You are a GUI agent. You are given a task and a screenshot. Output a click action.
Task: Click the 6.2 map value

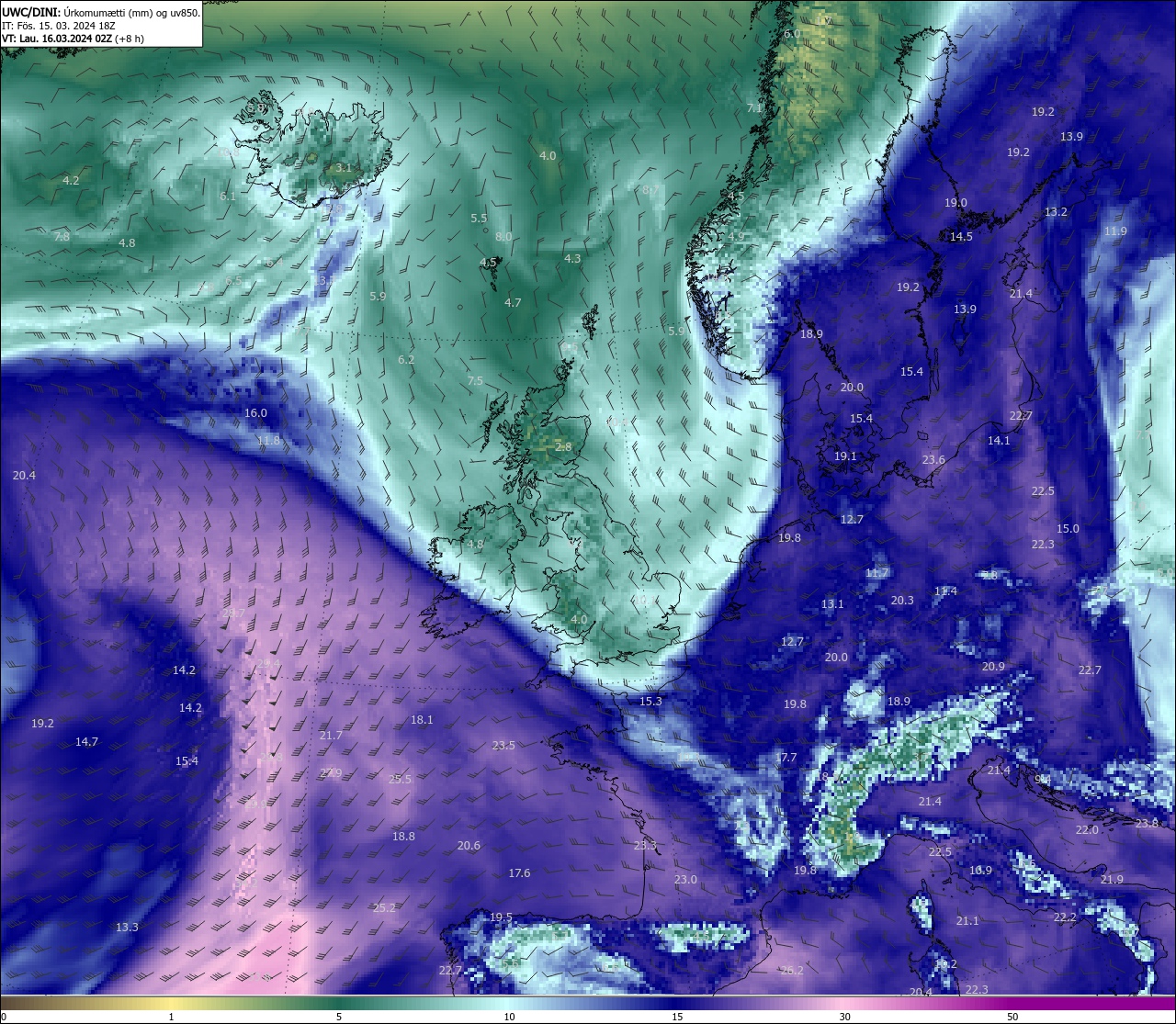[x=406, y=360]
